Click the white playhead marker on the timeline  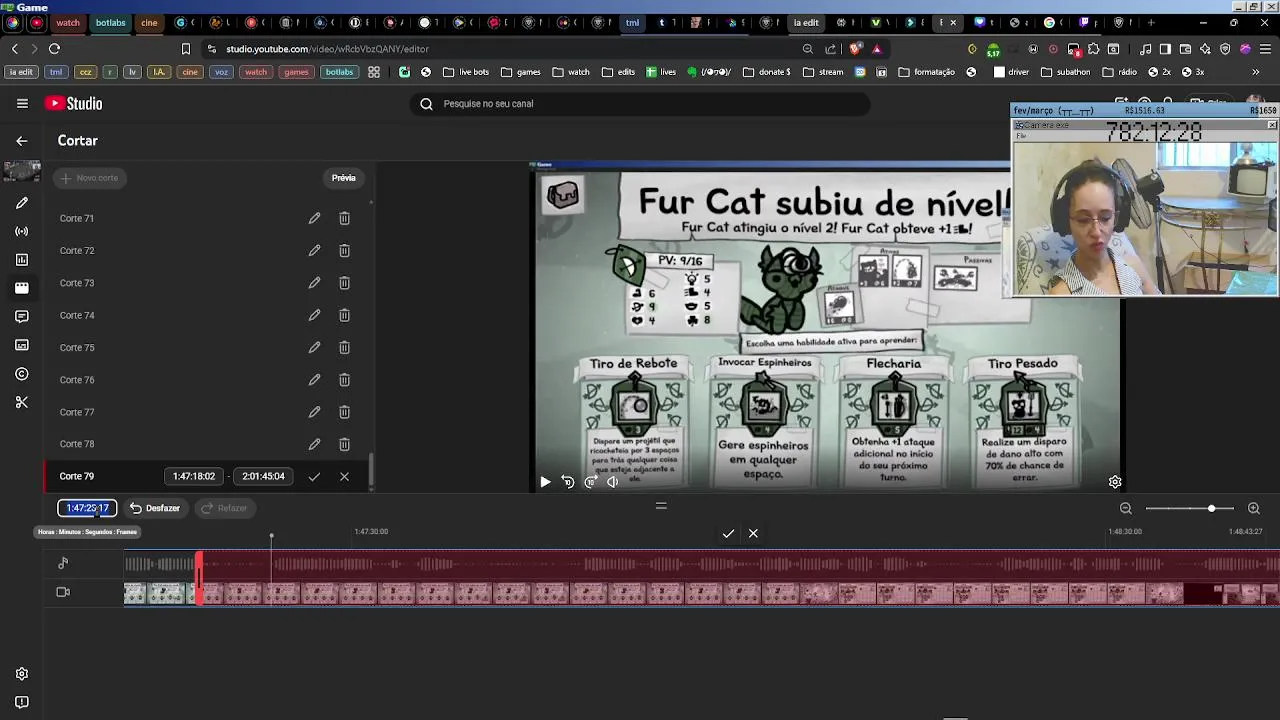pyautogui.click(x=271, y=538)
